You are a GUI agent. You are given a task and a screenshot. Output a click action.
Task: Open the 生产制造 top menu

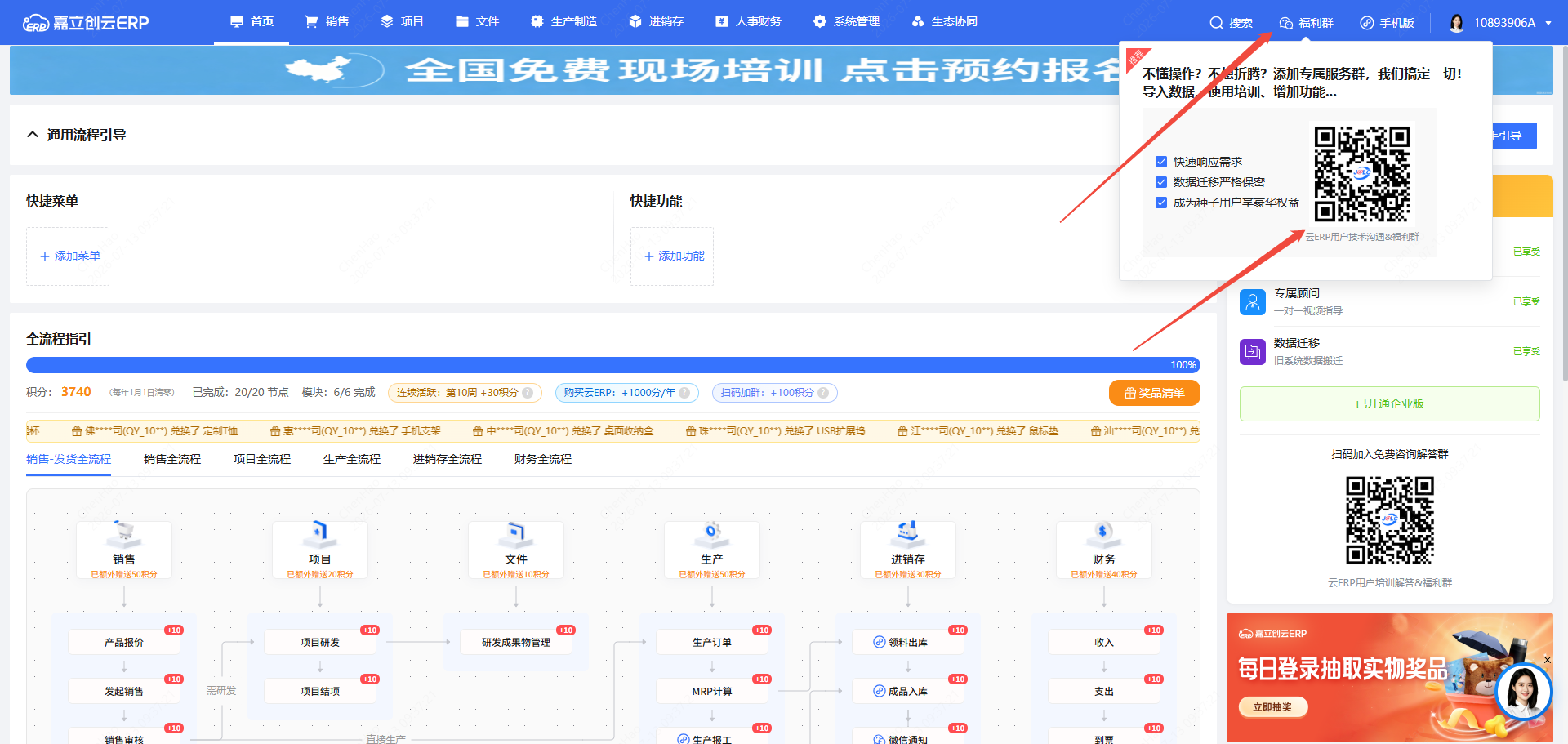click(x=563, y=22)
